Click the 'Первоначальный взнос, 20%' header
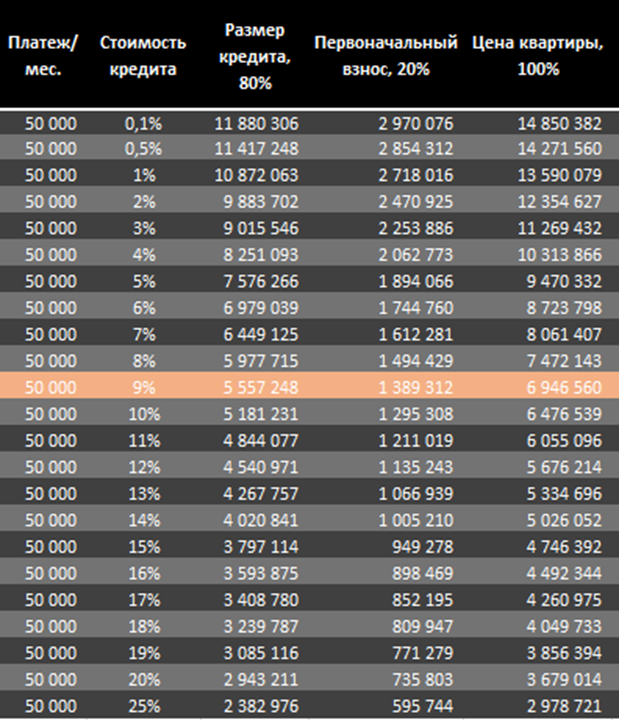The height and width of the screenshot is (720, 619). pos(386,56)
